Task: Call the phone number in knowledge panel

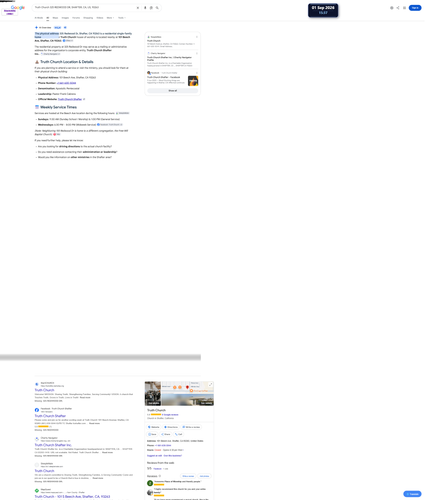Action: [x=163, y=445]
